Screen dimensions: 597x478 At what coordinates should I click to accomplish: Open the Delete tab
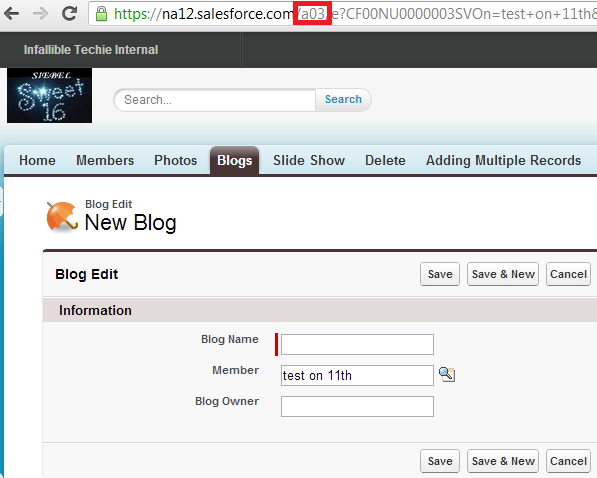pyautogui.click(x=385, y=160)
